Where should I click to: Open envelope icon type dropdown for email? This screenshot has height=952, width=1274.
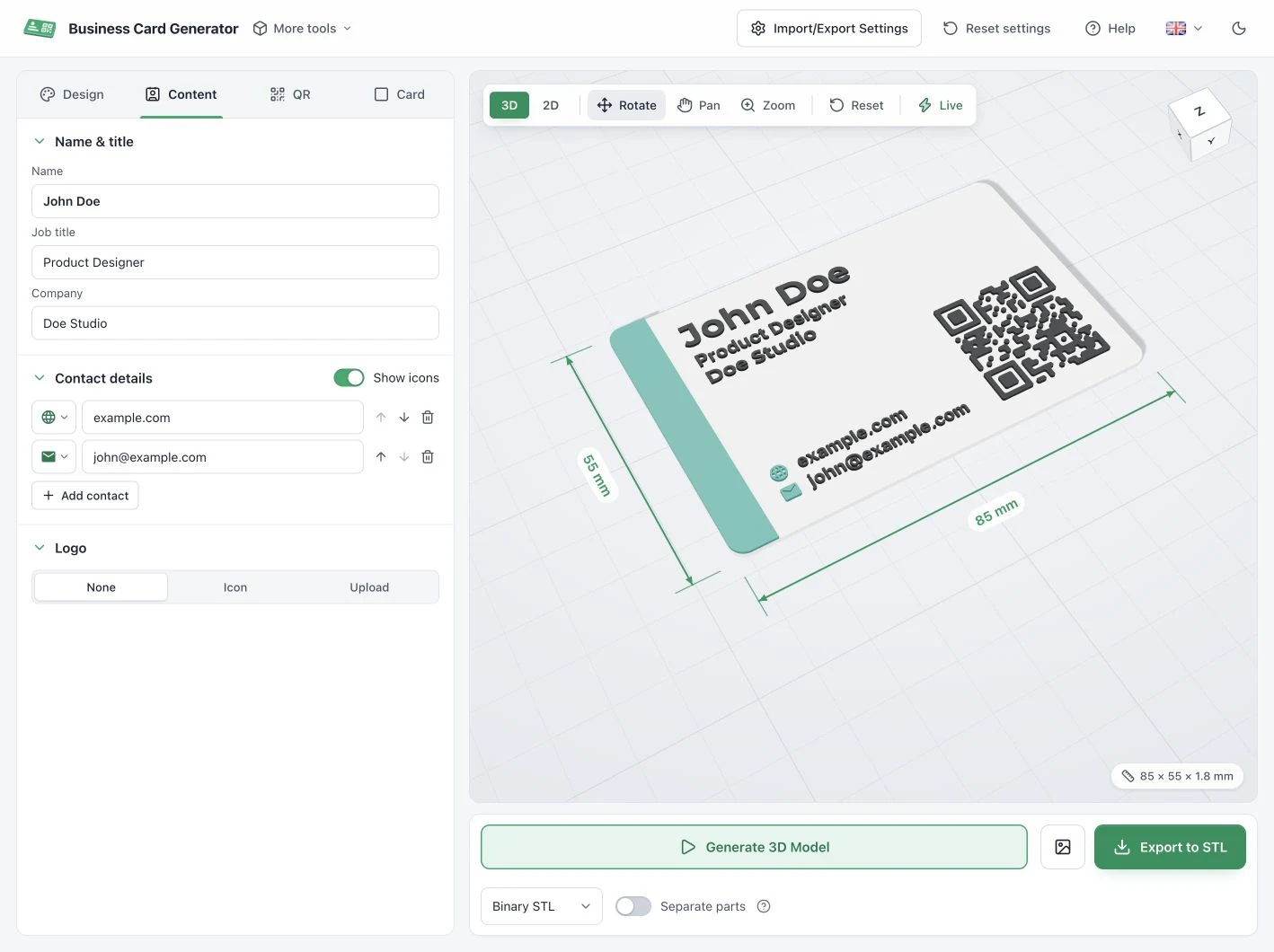click(54, 457)
